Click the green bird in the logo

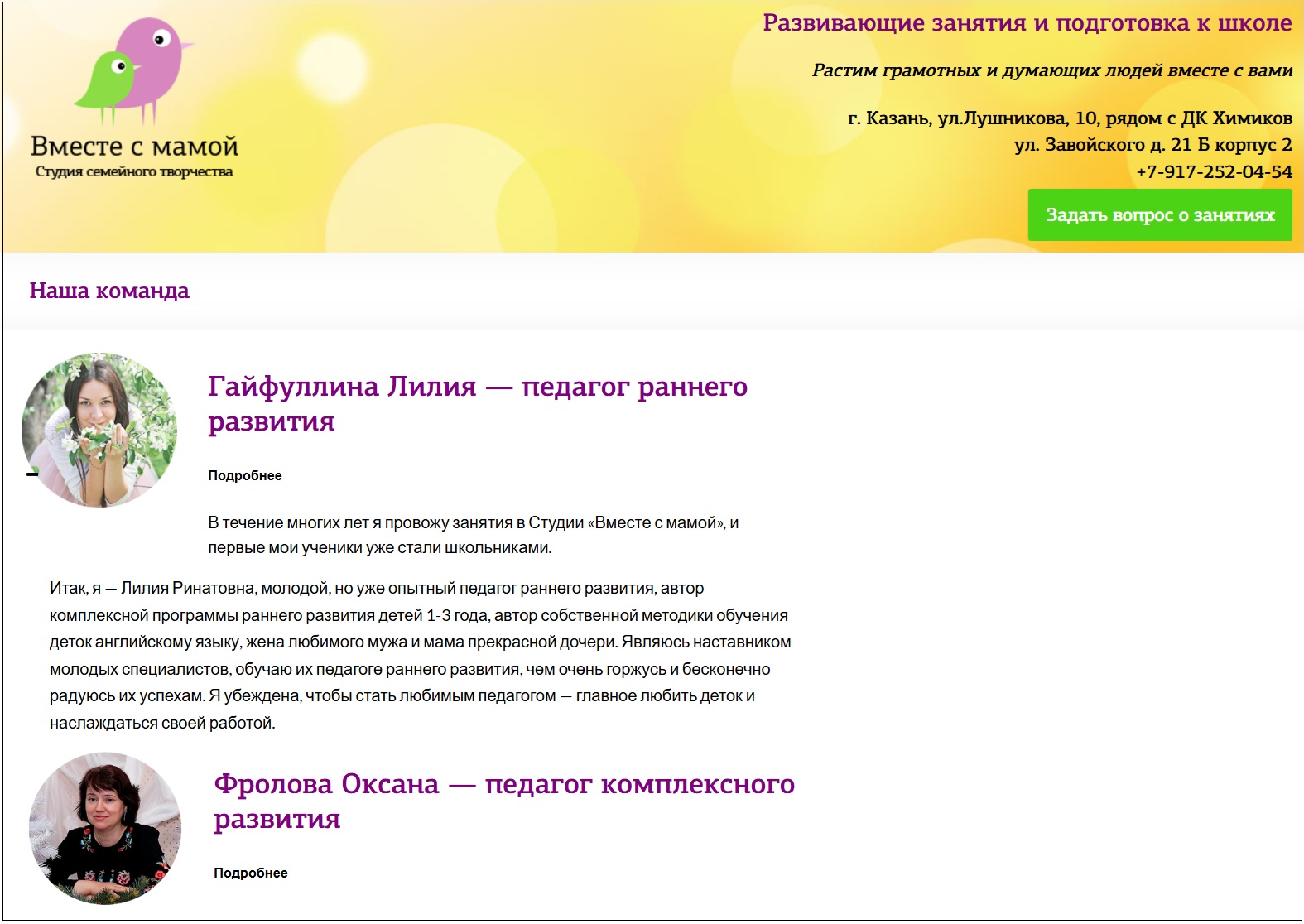click(106, 79)
